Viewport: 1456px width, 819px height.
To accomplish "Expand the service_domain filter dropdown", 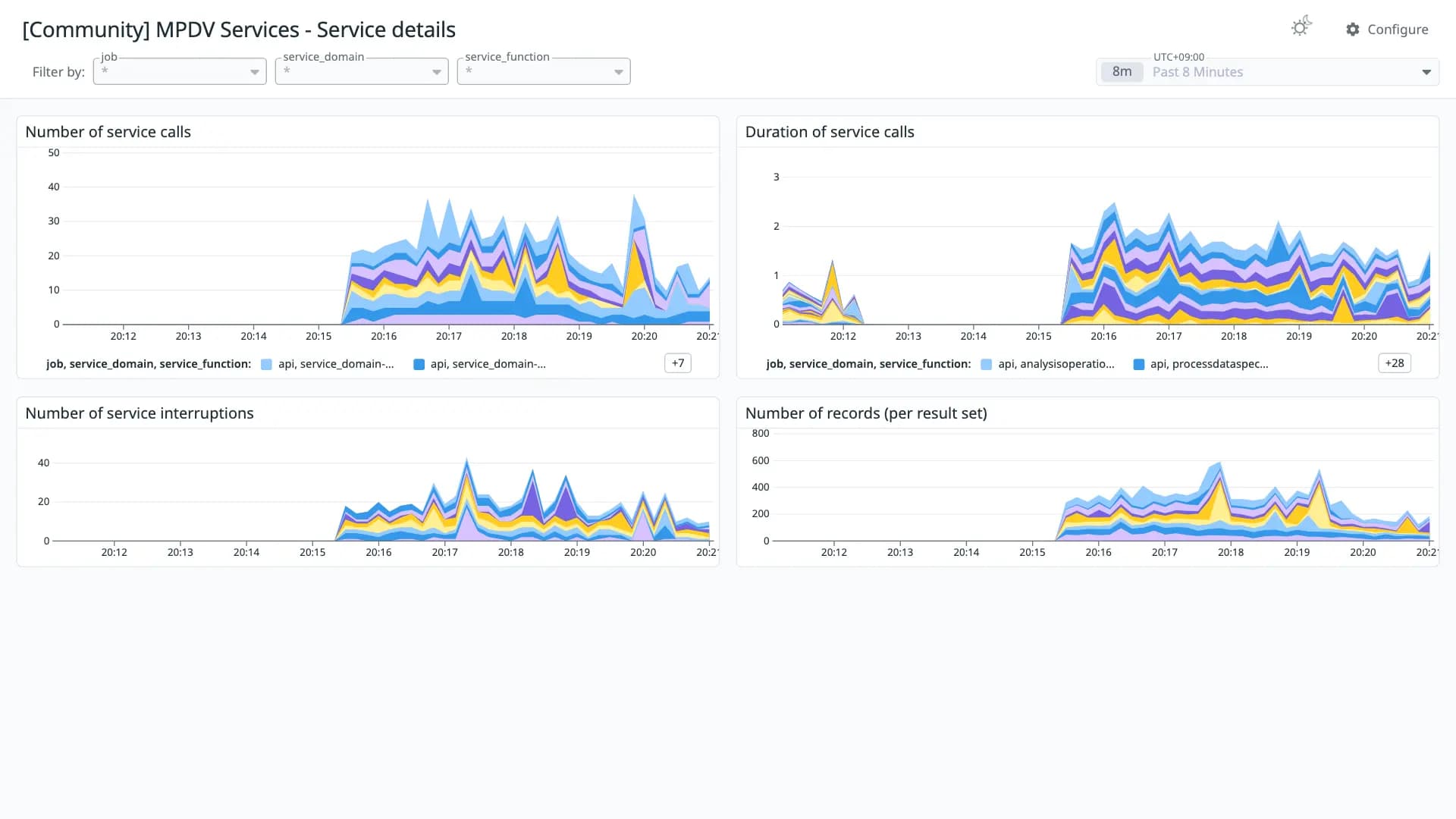I will 362,71.
